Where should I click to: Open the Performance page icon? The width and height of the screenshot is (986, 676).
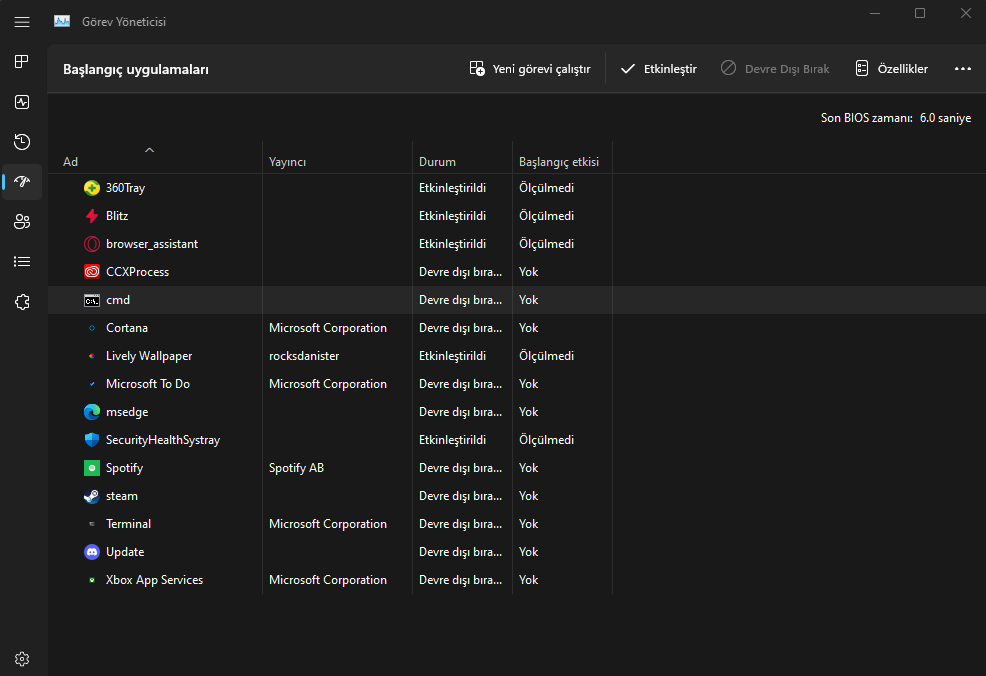coord(22,102)
